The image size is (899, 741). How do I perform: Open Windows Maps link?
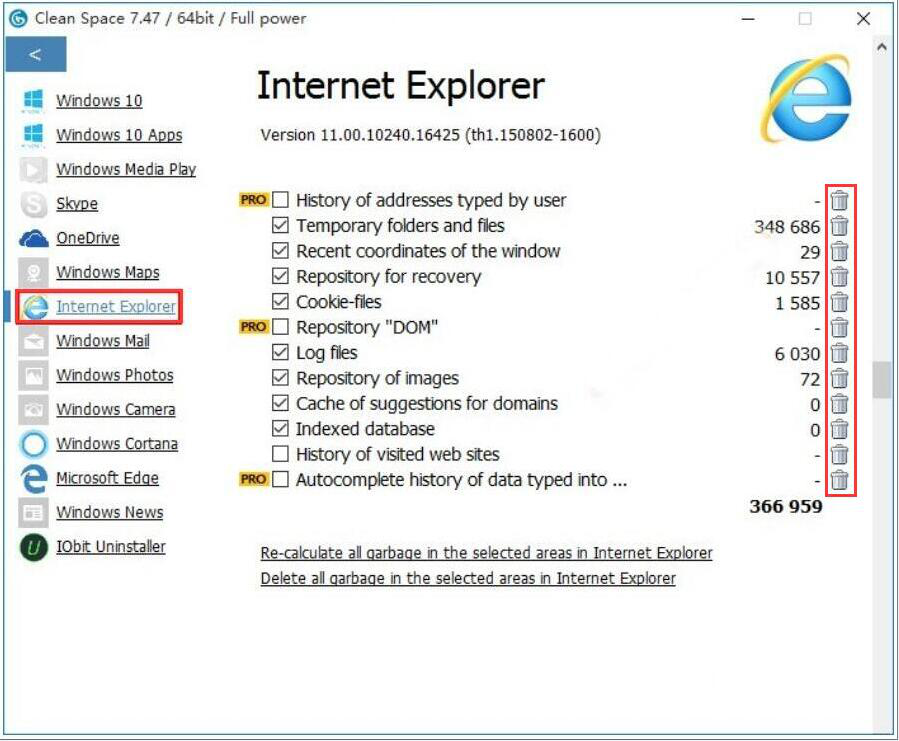pos(108,272)
